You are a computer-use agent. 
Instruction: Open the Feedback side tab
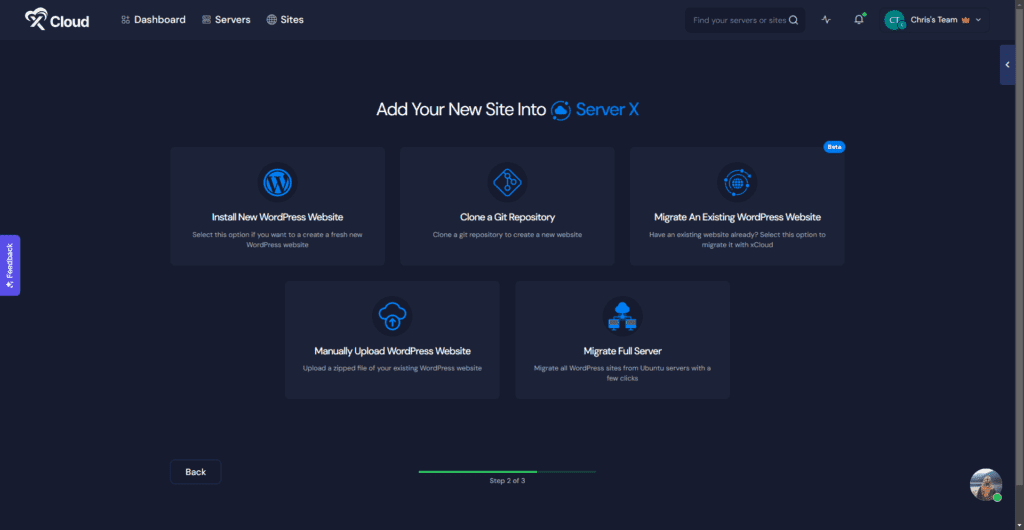pyautogui.click(x=10, y=265)
